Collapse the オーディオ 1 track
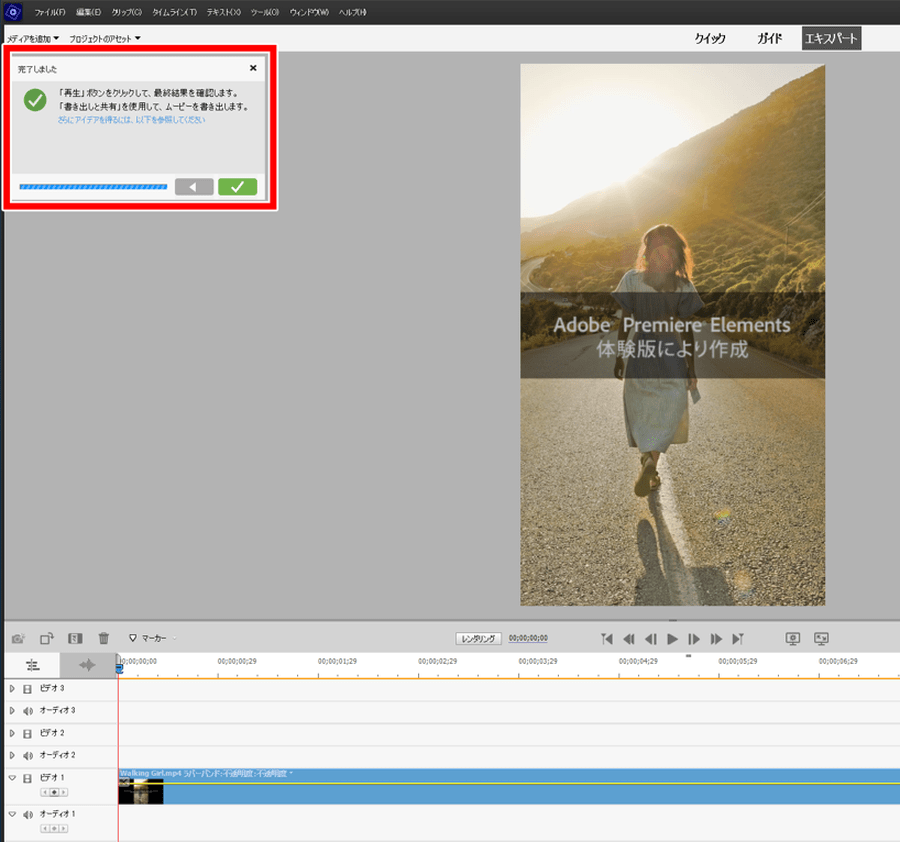900x842 pixels. pyautogui.click(x=12, y=814)
